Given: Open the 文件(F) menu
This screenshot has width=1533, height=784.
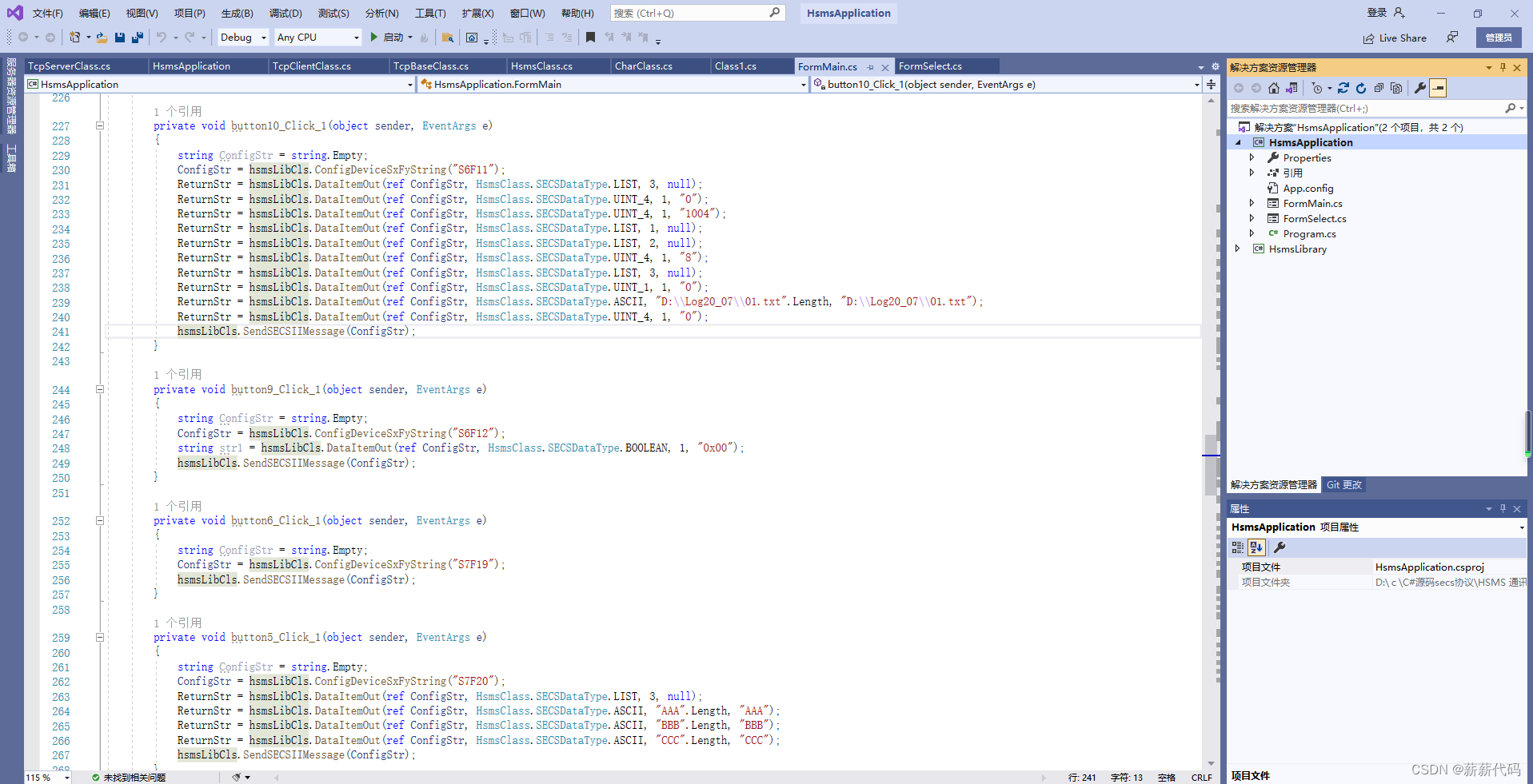Looking at the screenshot, I should pos(47,13).
